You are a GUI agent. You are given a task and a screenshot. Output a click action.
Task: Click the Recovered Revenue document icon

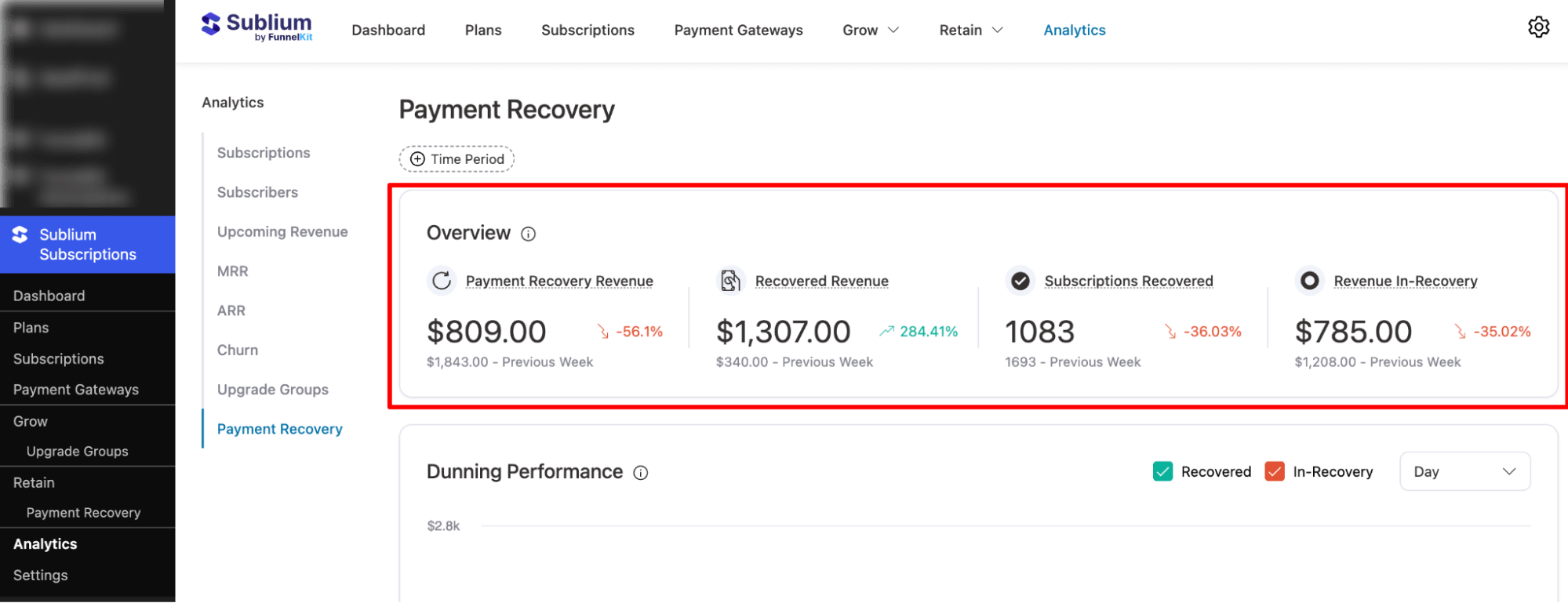point(730,281)
